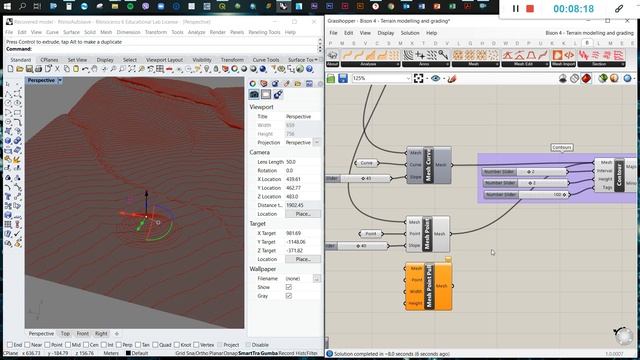This screenshot has width=640, height=360.
Task: Expand the Bison Mesh group dropdown
Action: pos(497,64)
